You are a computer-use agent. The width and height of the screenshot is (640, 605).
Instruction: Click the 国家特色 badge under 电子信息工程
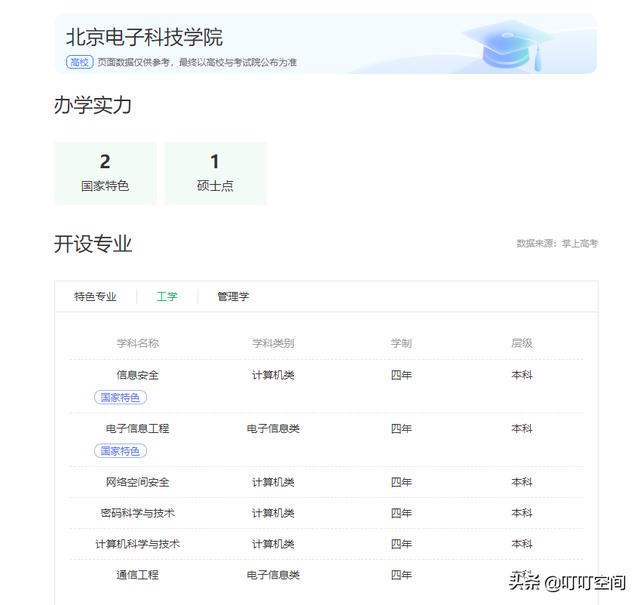pyautogui.click(x=120, y=451)
